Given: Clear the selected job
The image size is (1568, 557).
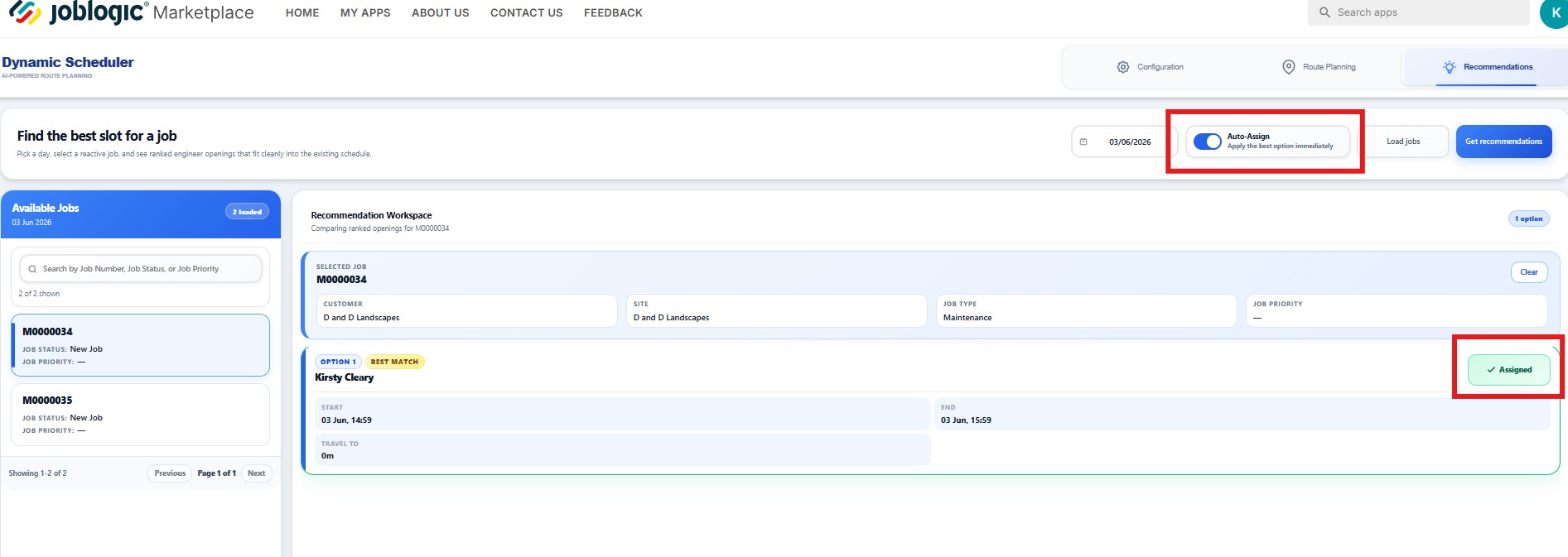Looking at the screenshot, I should (x=1529, y=272).
